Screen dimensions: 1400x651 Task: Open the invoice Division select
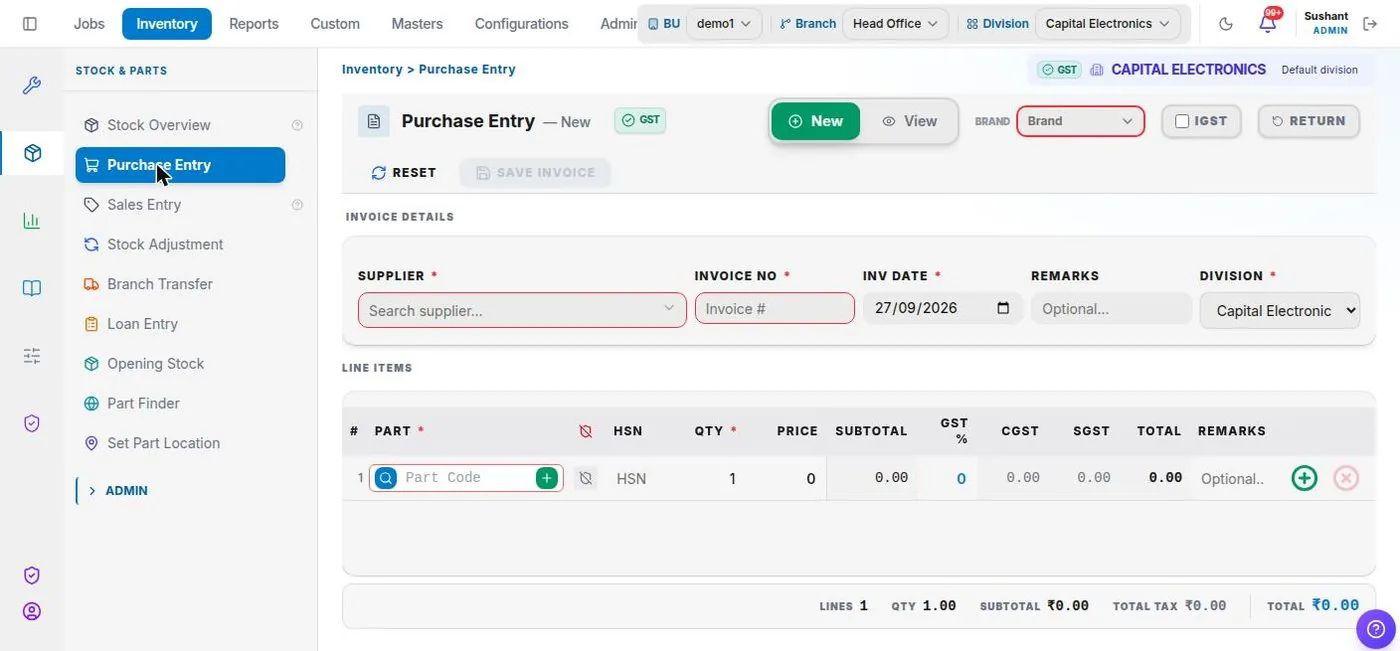pyautogui.click(x=1280, y=310)
